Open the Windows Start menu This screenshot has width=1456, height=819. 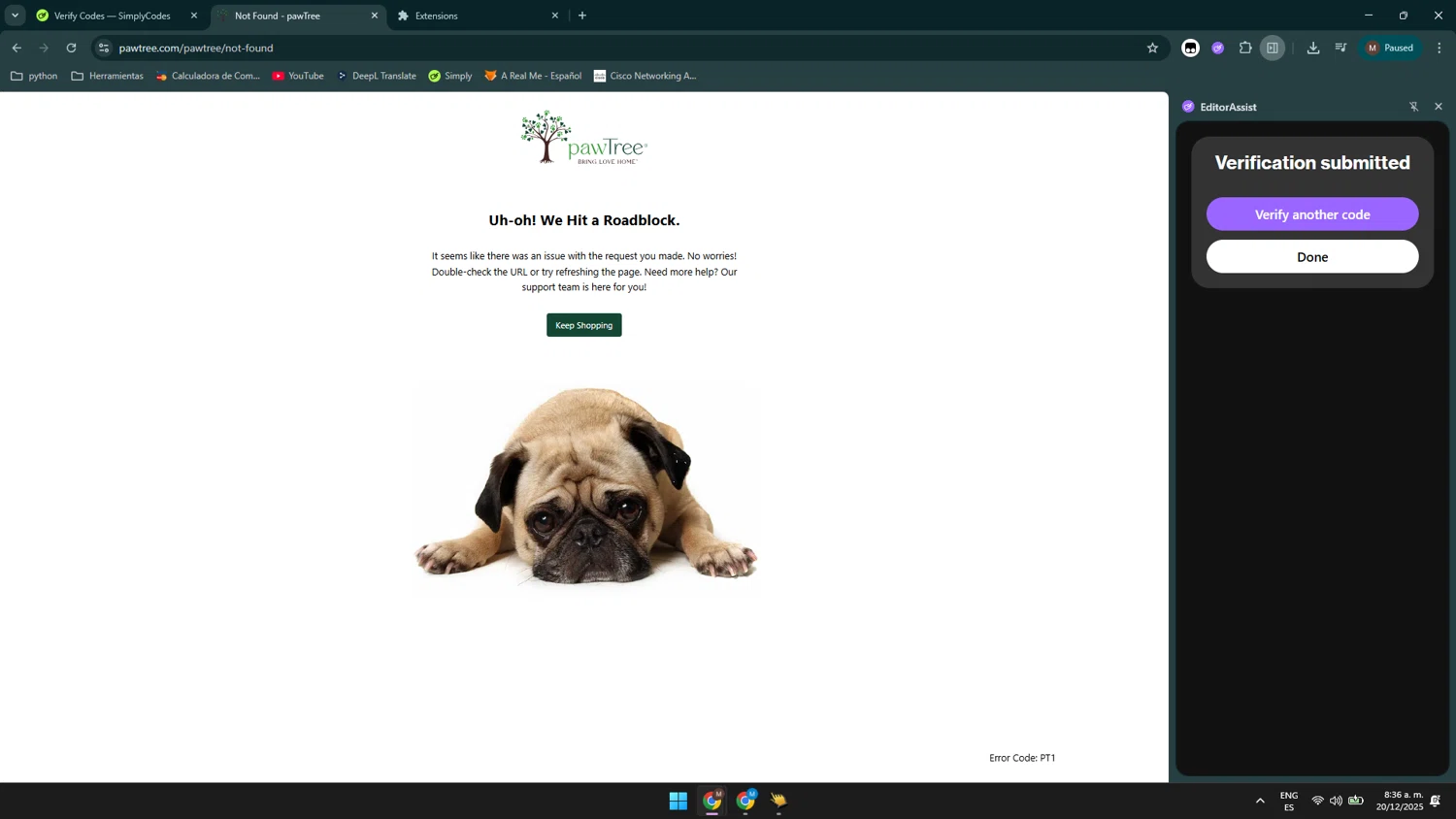click(x=678, y=801)
